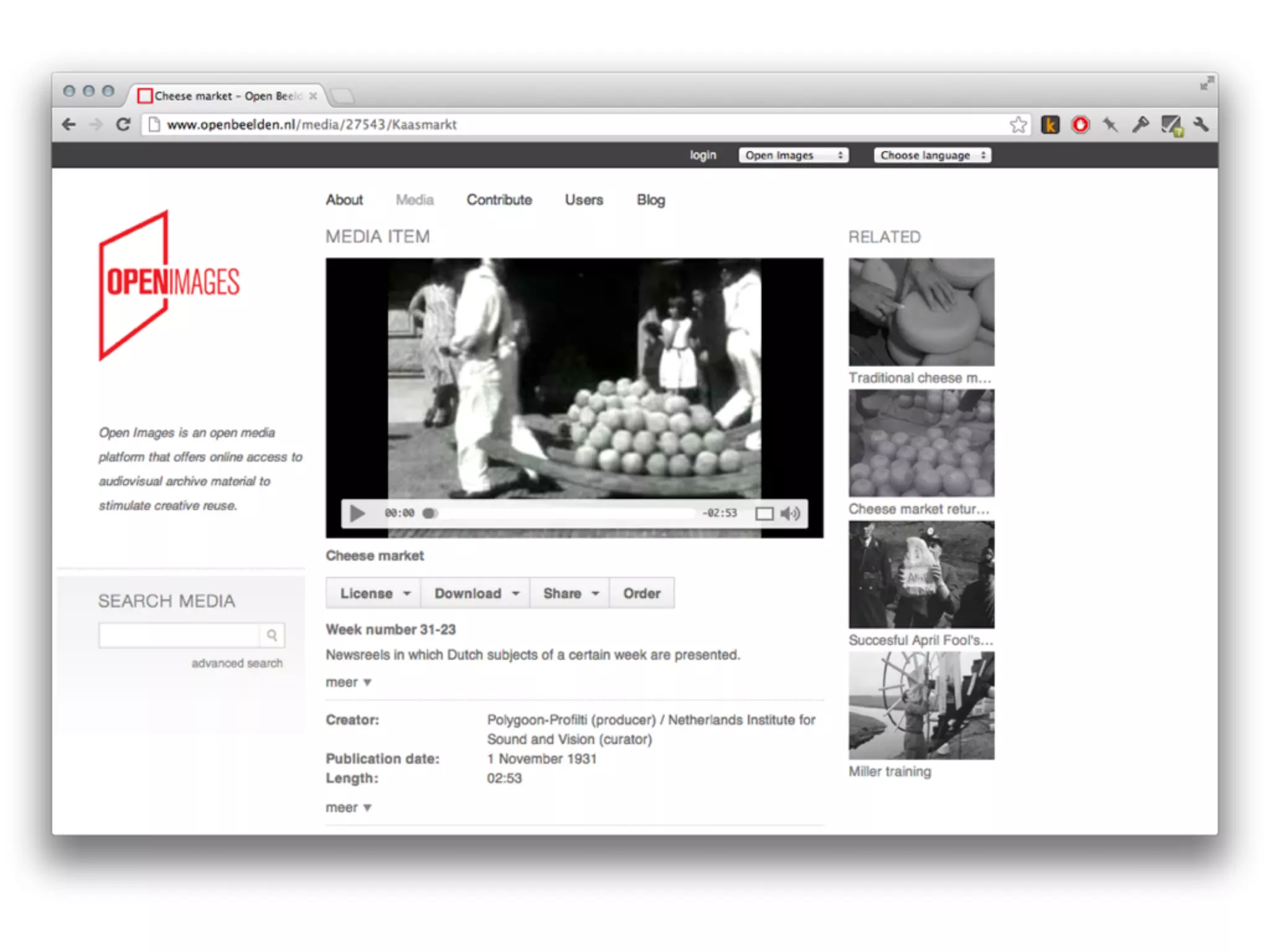Screen dimensions: 1270x952
Task: Click the search magnifier icon
Action: [x=272, y=635]
